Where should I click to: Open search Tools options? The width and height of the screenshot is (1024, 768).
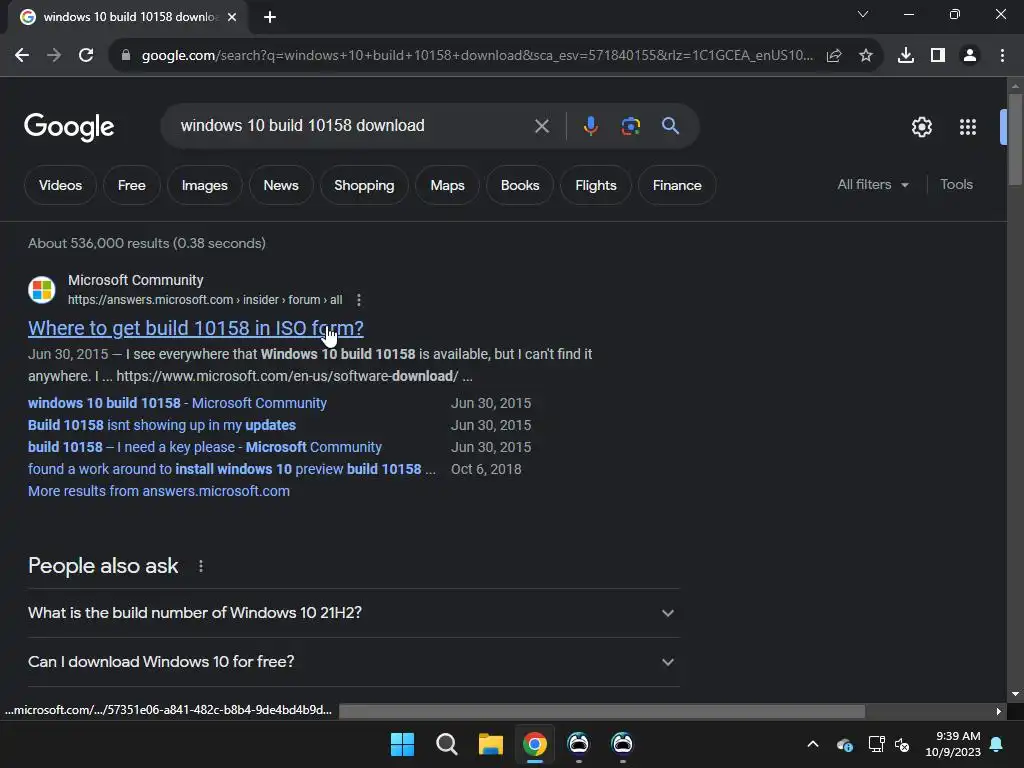[x=956, y=185]
